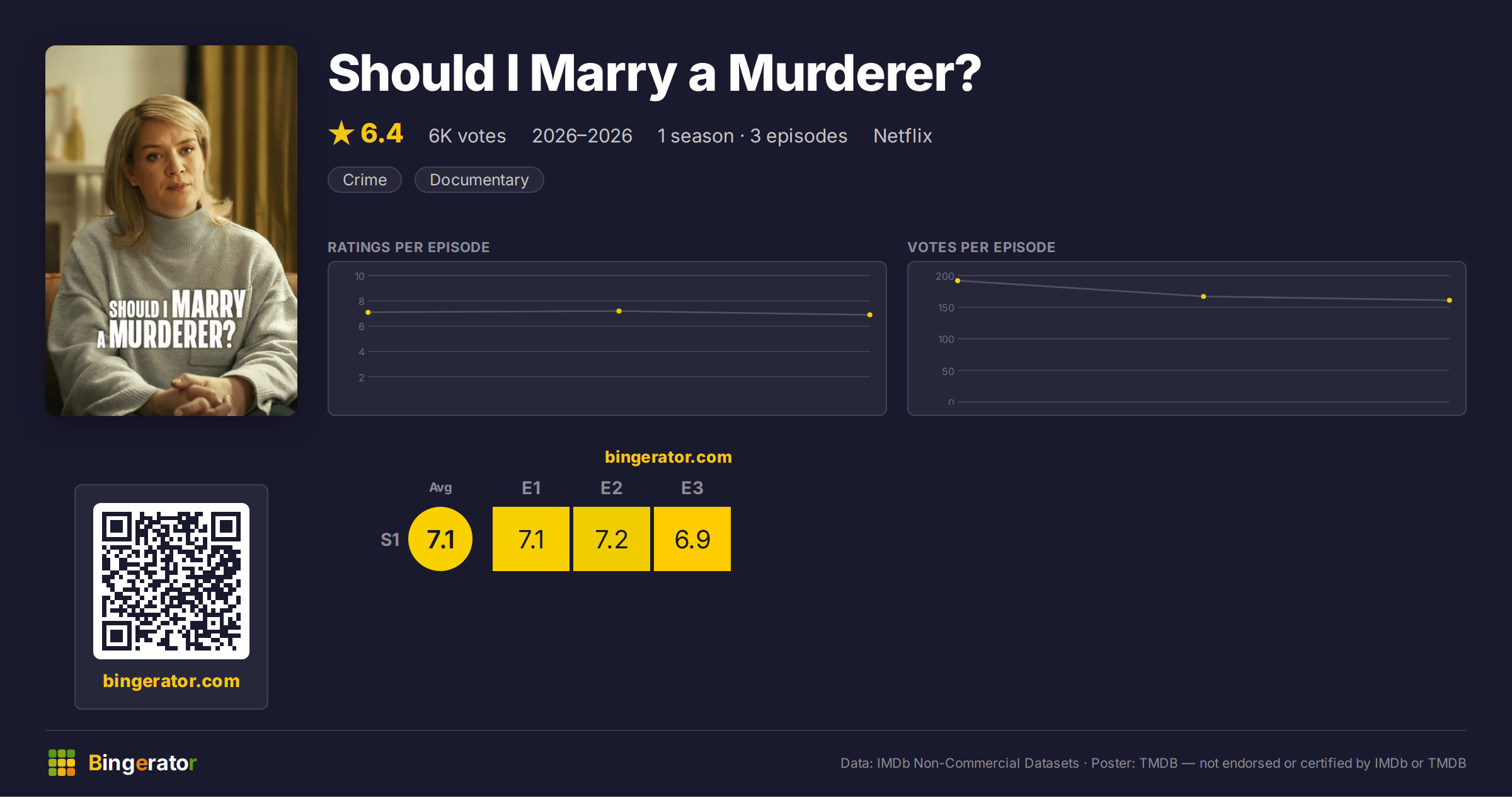Click the E2 rating tile 7.2
This screenshot has height=798, width=1512.
pos(612,539)
